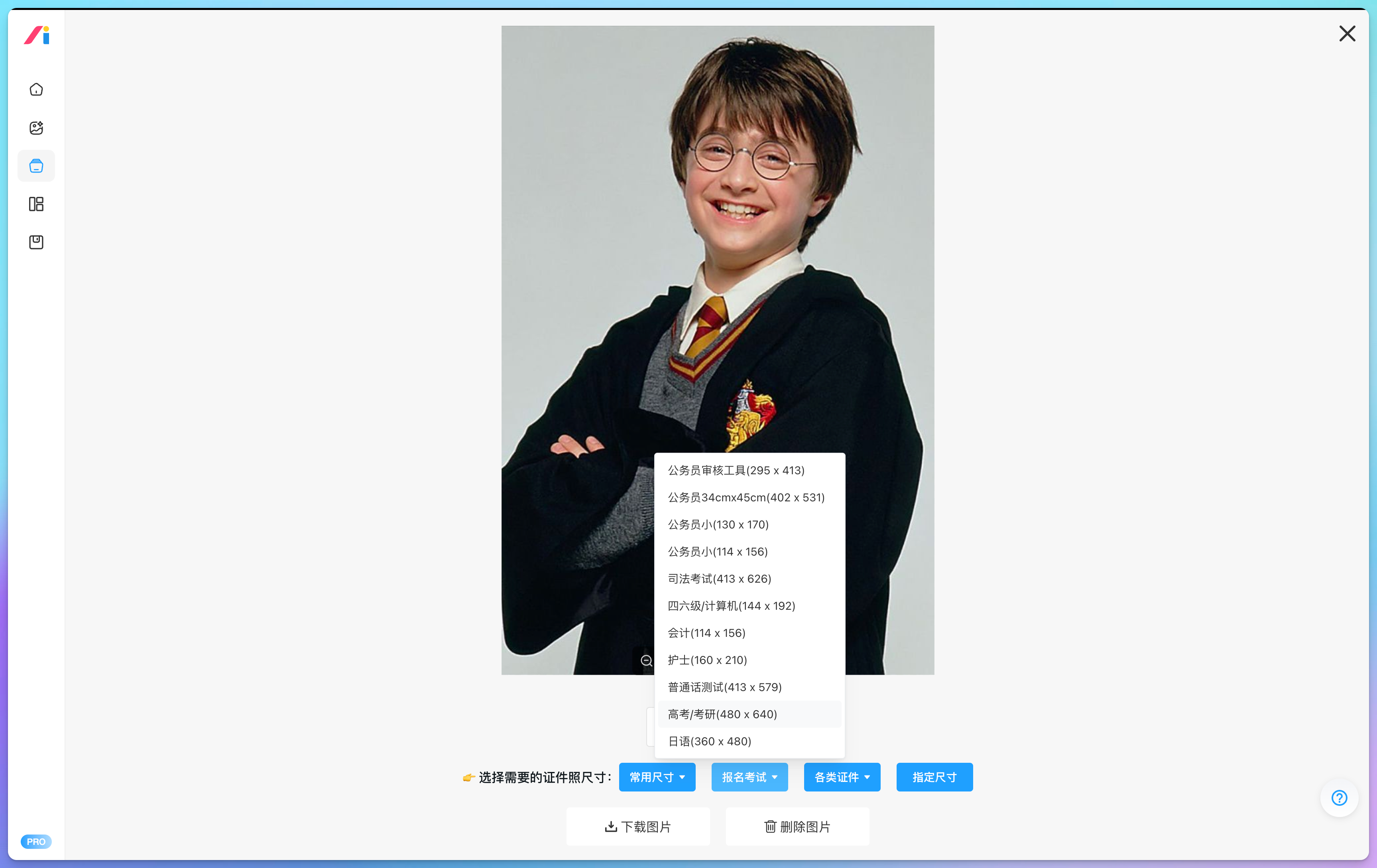The width and height of the screenshot is (1377, 868).
Task: Click the help question mark icon
Action: 1339,797
